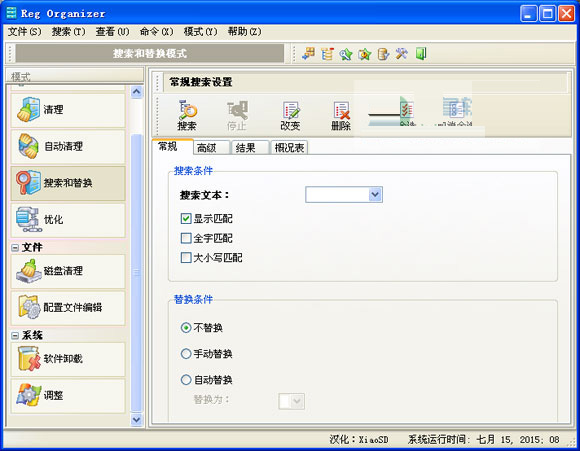Image resolution: width=580 pixels, height=451 pixels.
Task: Click the 搜索 search toolbar icon
Action: coord(187,115)
